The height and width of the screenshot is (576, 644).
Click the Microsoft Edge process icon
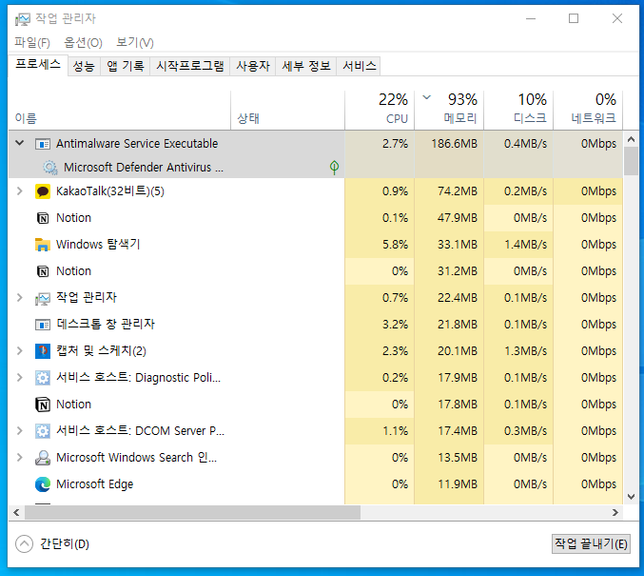pyautogui.click(x=43, y=484)
